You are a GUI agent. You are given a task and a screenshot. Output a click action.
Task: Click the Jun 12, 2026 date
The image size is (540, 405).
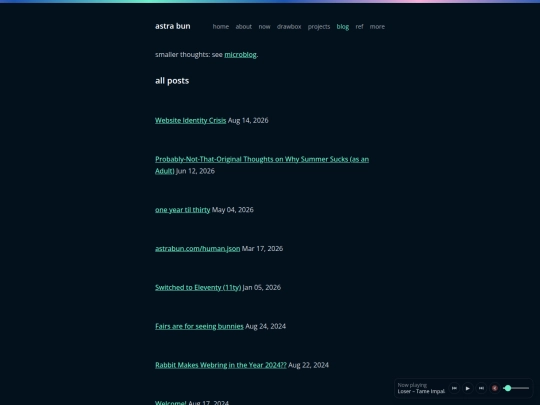[195, 171]
